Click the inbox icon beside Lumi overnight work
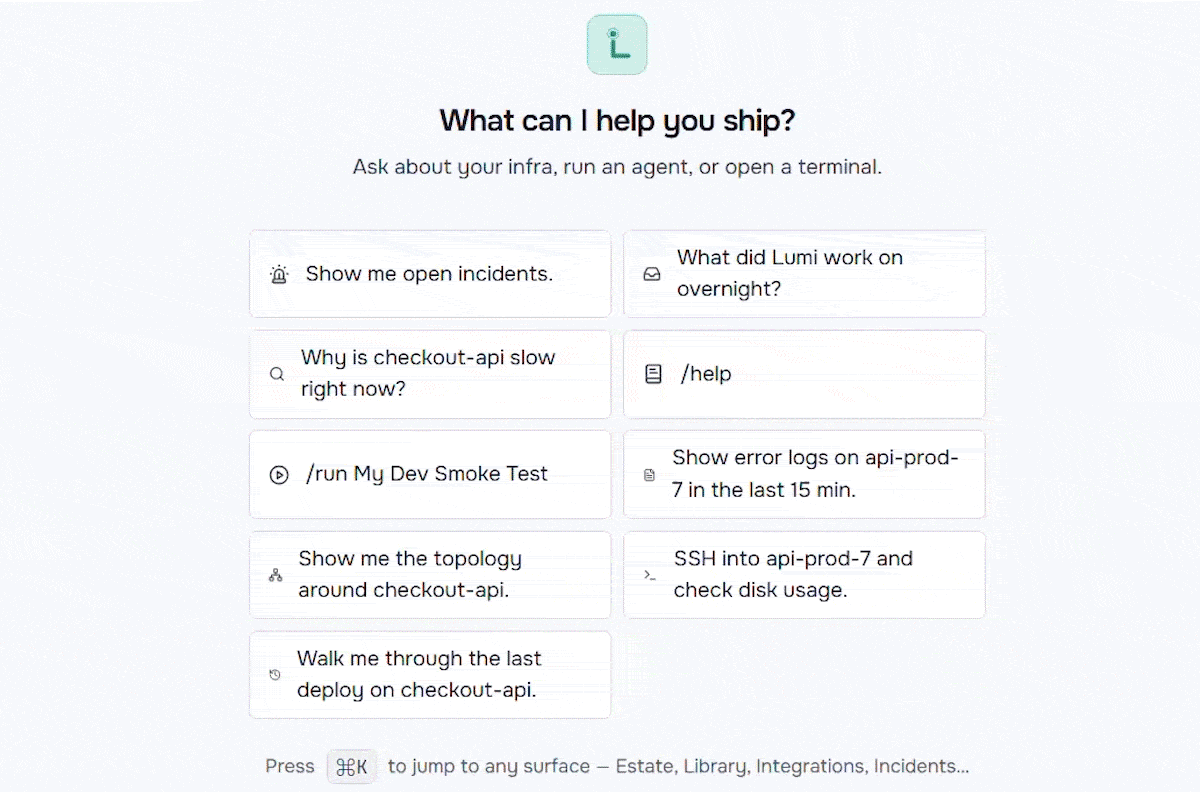Screen dimensions: 1200x792 point(652,274)
